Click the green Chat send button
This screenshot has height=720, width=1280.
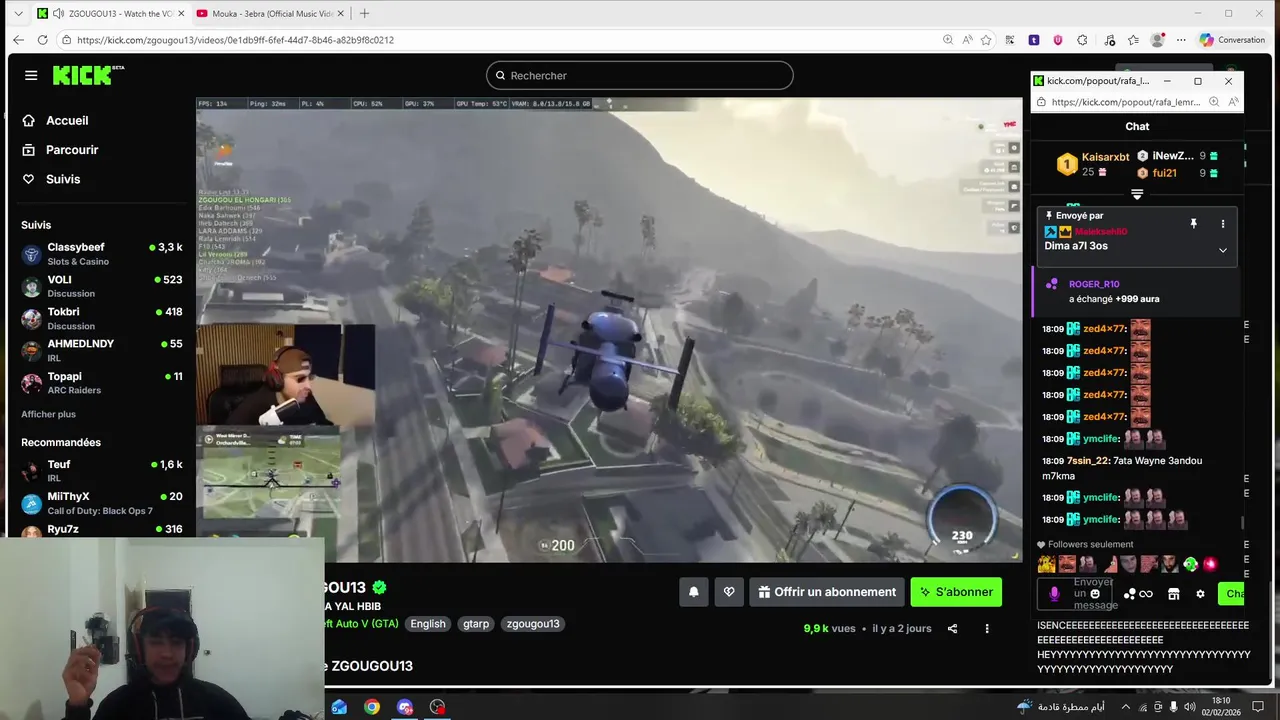1232,594
